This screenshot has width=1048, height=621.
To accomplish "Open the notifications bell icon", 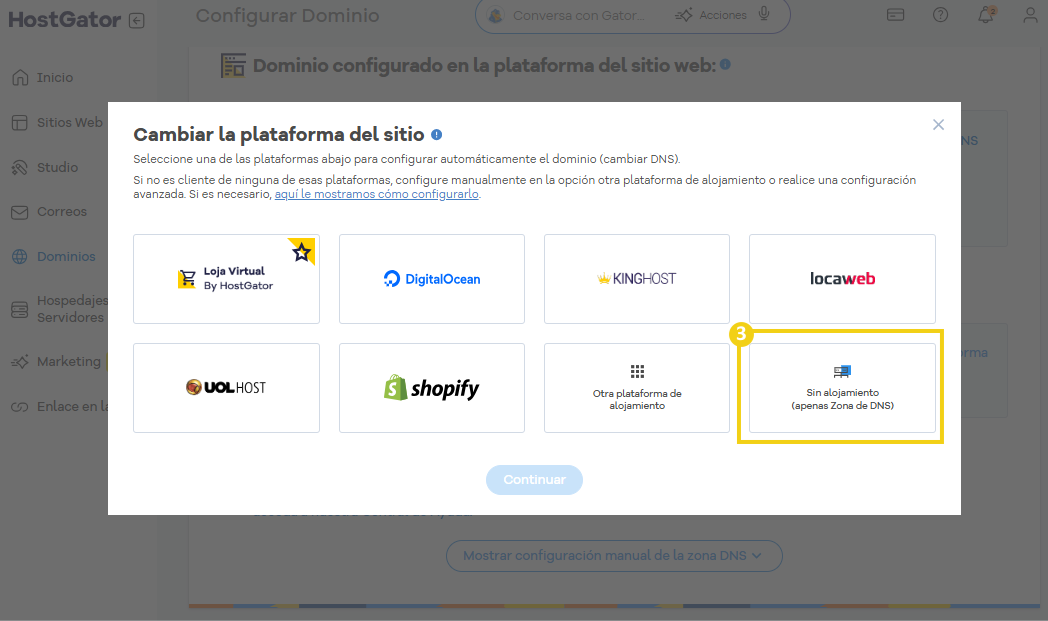I will click(x=986, y=15).
